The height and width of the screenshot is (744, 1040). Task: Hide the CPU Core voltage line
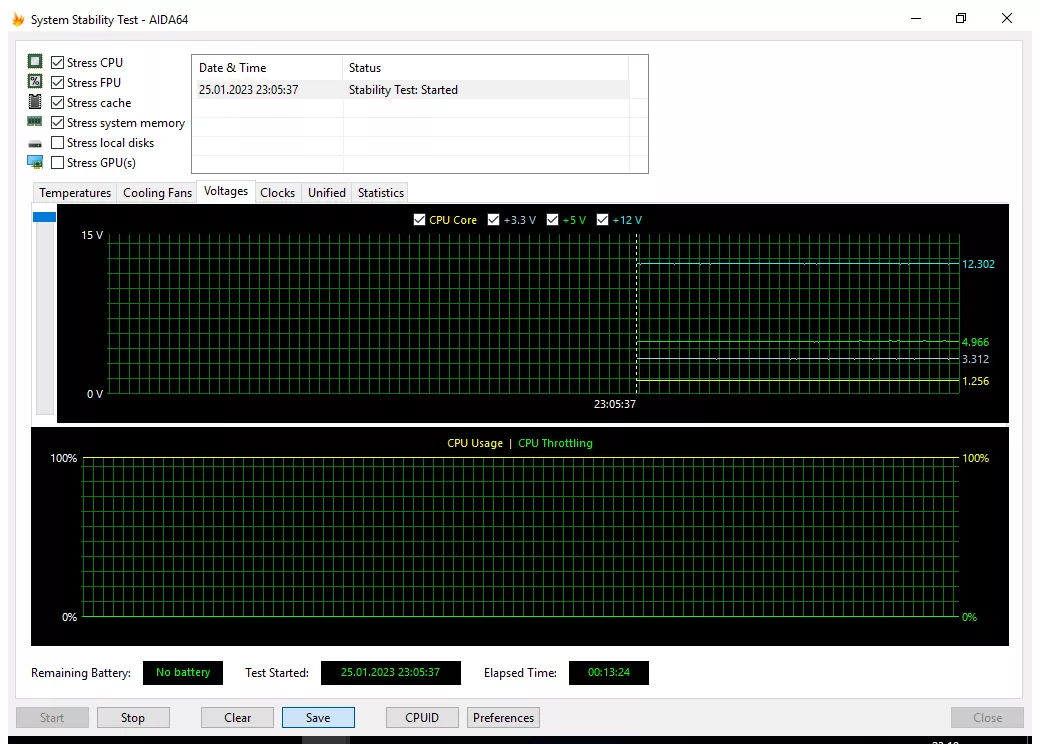click(419, 219)
